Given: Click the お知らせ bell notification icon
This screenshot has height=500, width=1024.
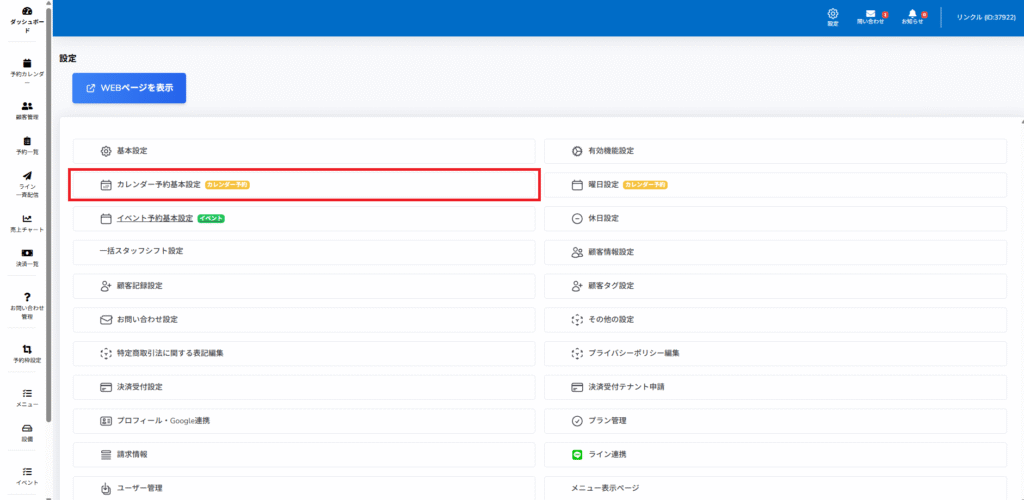Looking at the screenshot, I should 912,14.
